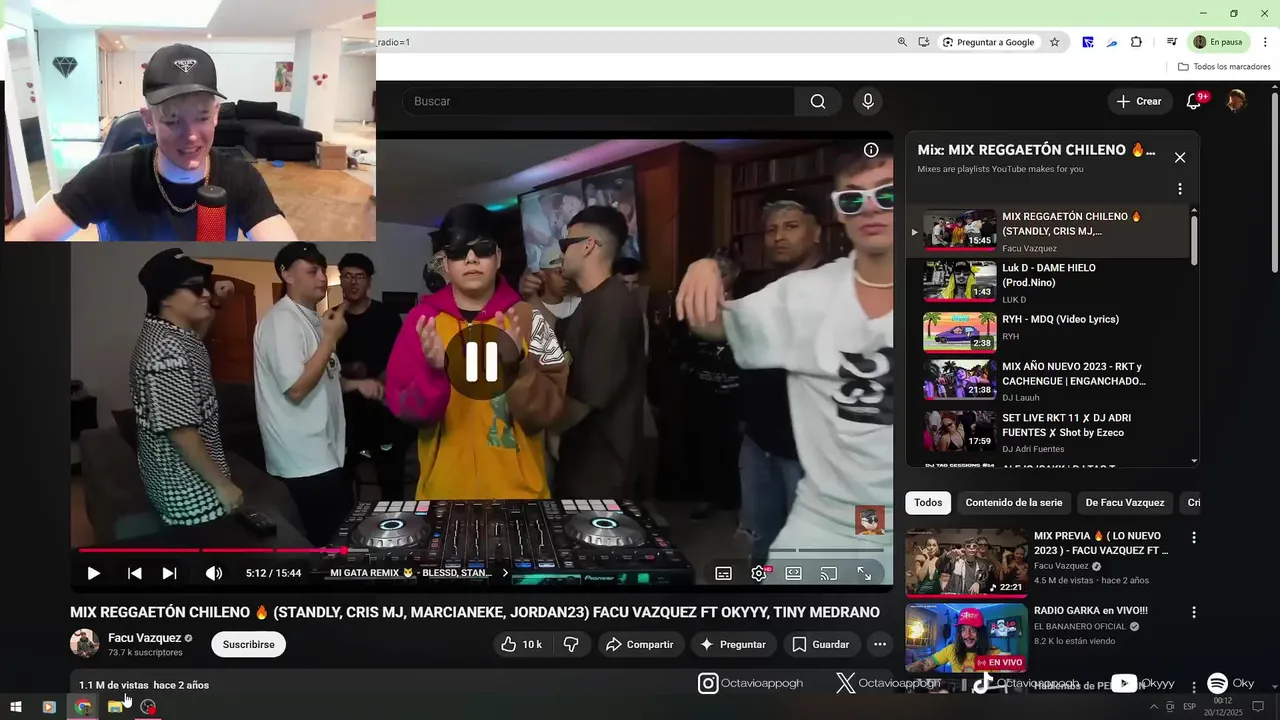Click the play button in the video controls
Image resolution: width=1280 pixels, height=720 pixels.
(93, 573)
